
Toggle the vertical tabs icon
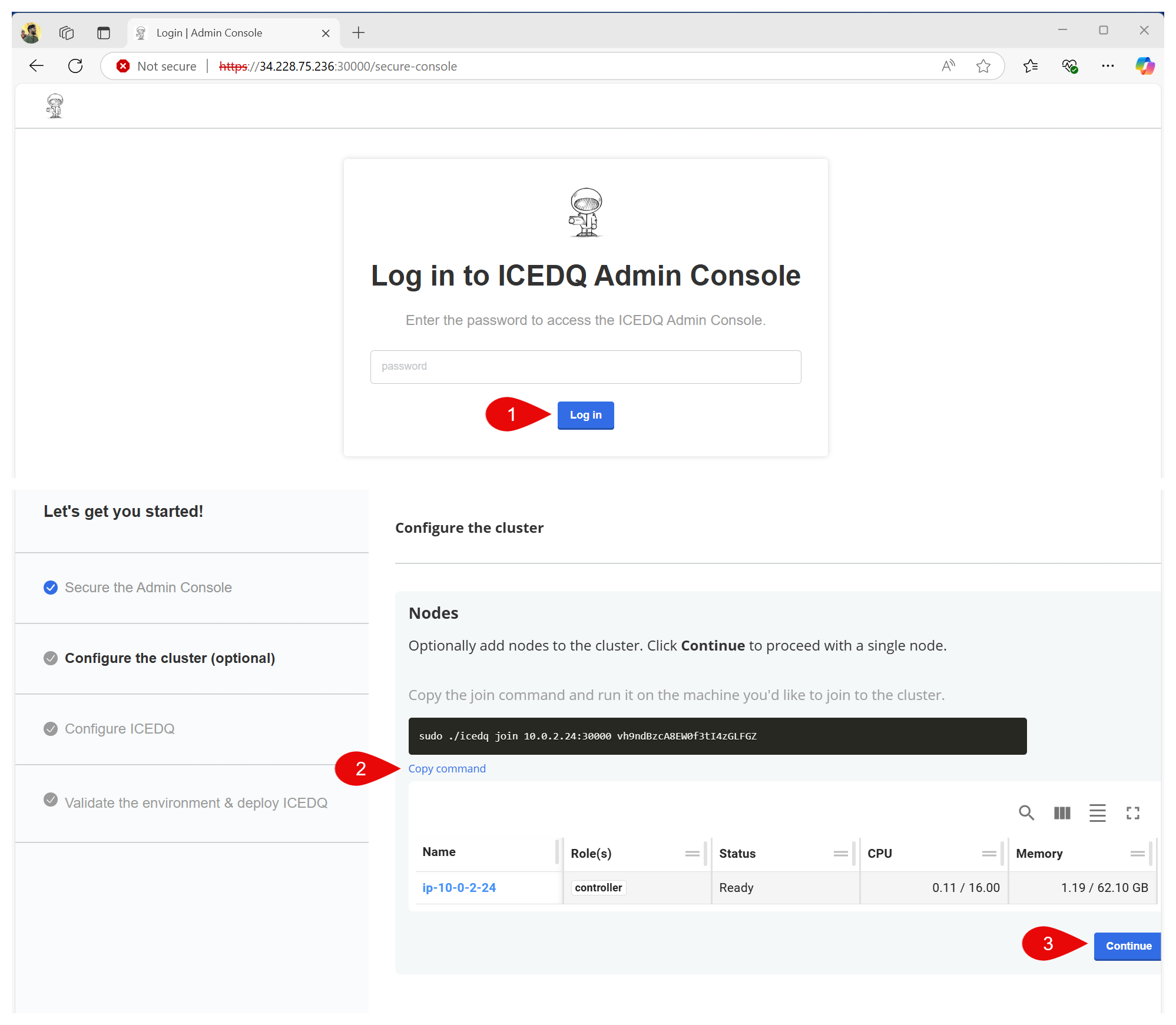[104, 32]
